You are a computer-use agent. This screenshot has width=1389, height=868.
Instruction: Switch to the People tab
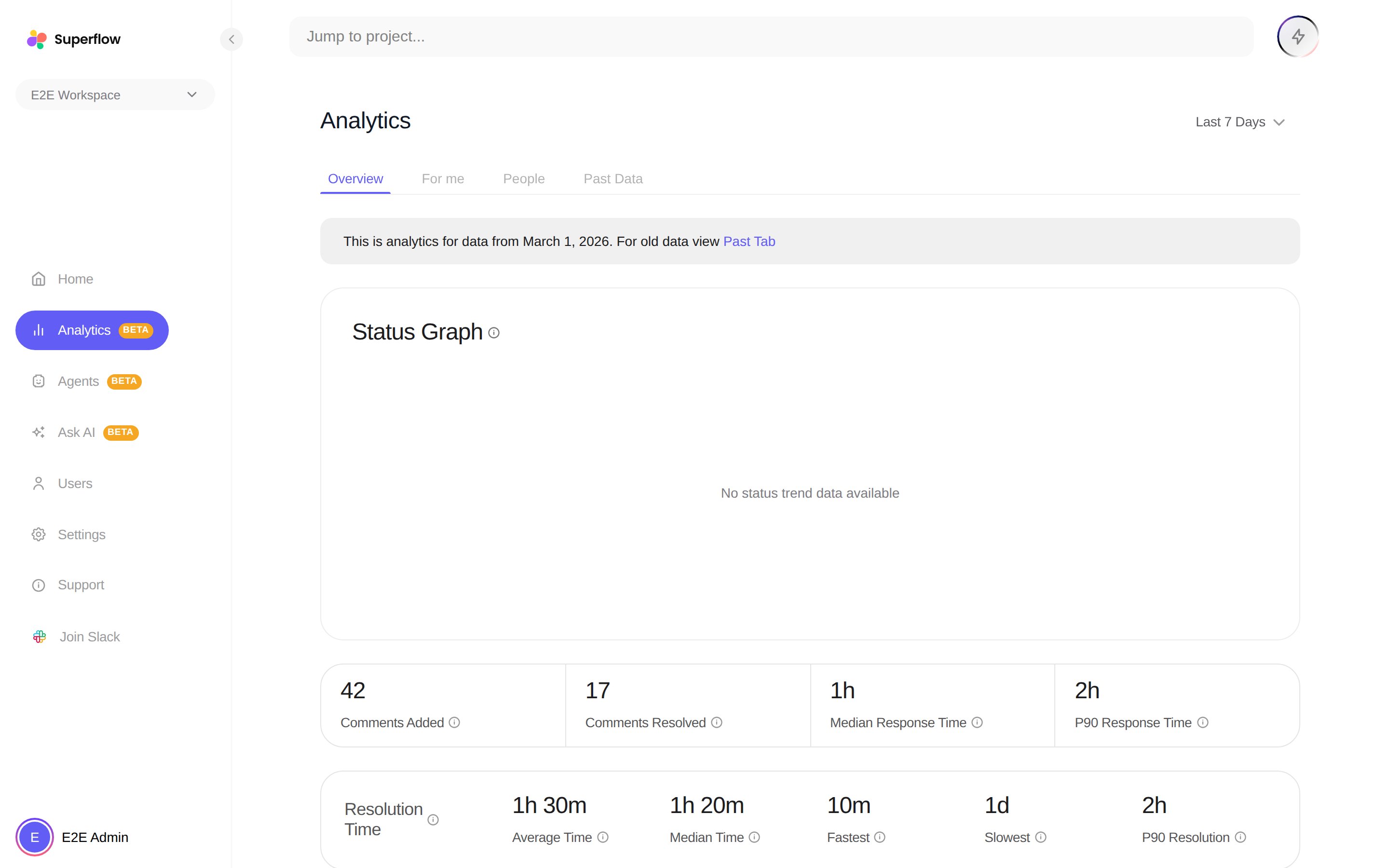tap(523, 178)
